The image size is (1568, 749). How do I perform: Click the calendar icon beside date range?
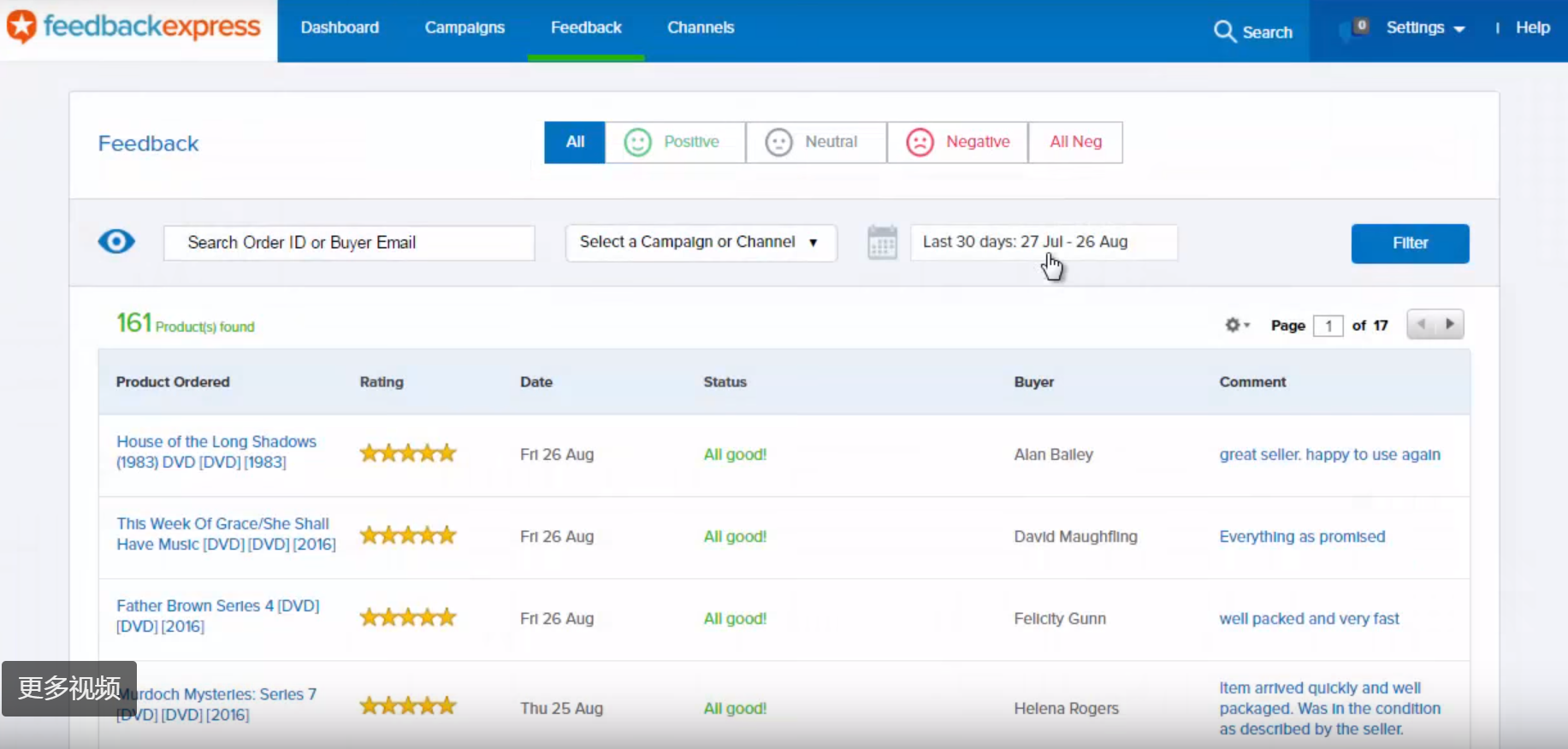point(882,243)
